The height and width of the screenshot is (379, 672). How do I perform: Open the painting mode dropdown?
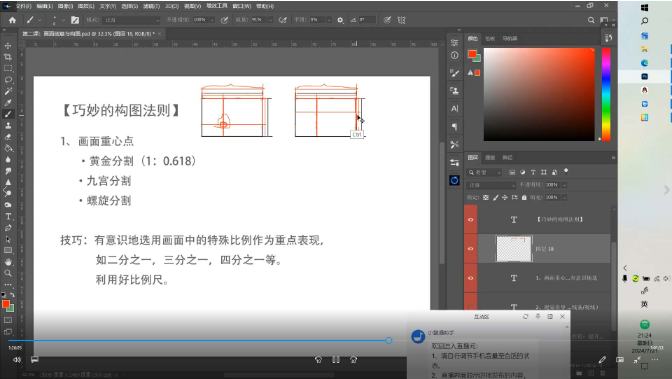(x=132, y=20)
